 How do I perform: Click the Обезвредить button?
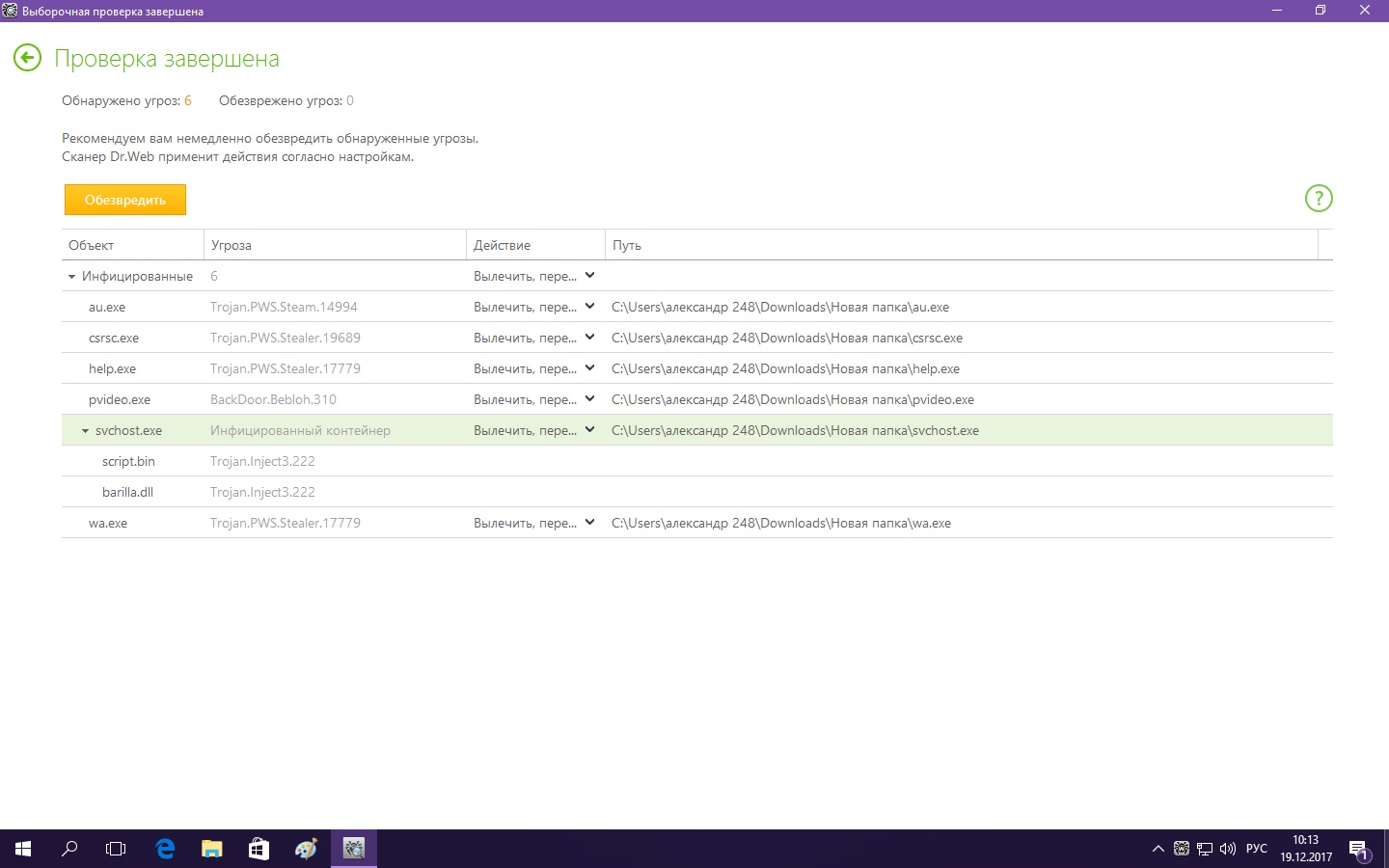[x=125, y=200]
